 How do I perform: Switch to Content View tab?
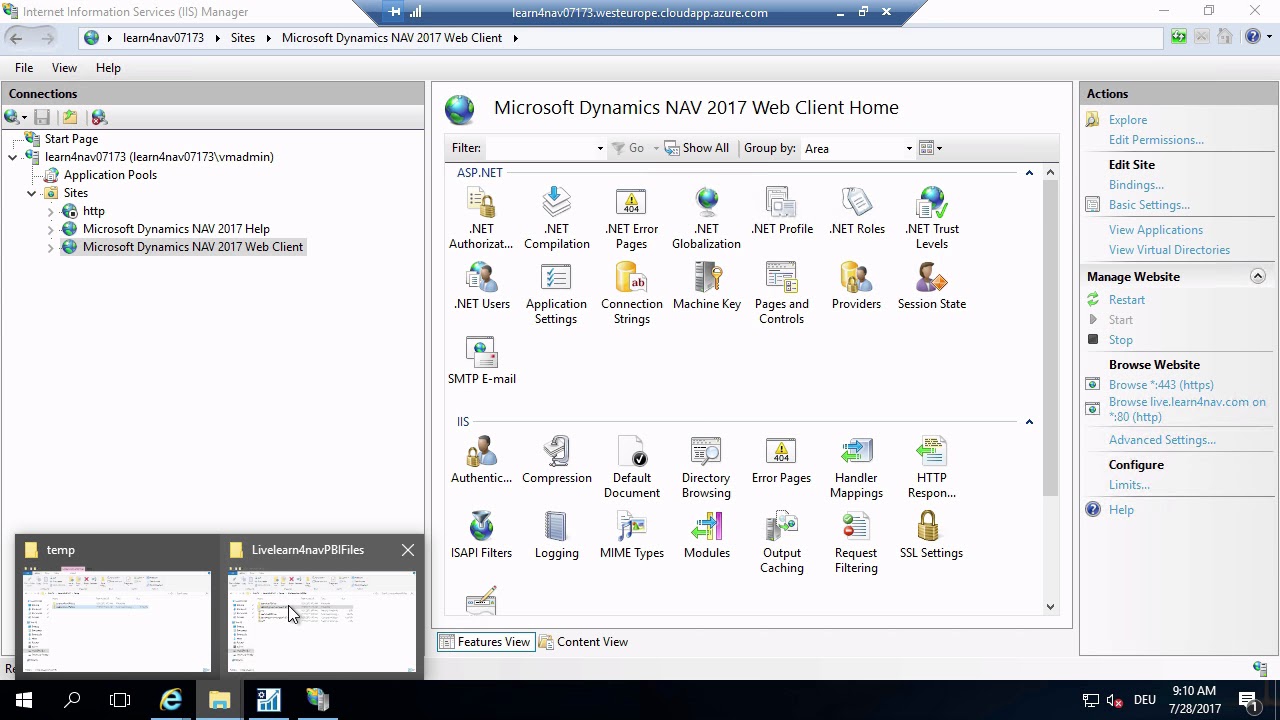click(584, 642)
